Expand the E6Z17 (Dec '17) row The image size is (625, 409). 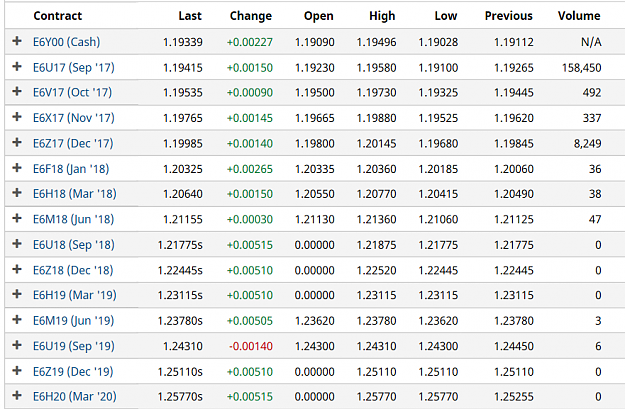click(x=17, y=142)
